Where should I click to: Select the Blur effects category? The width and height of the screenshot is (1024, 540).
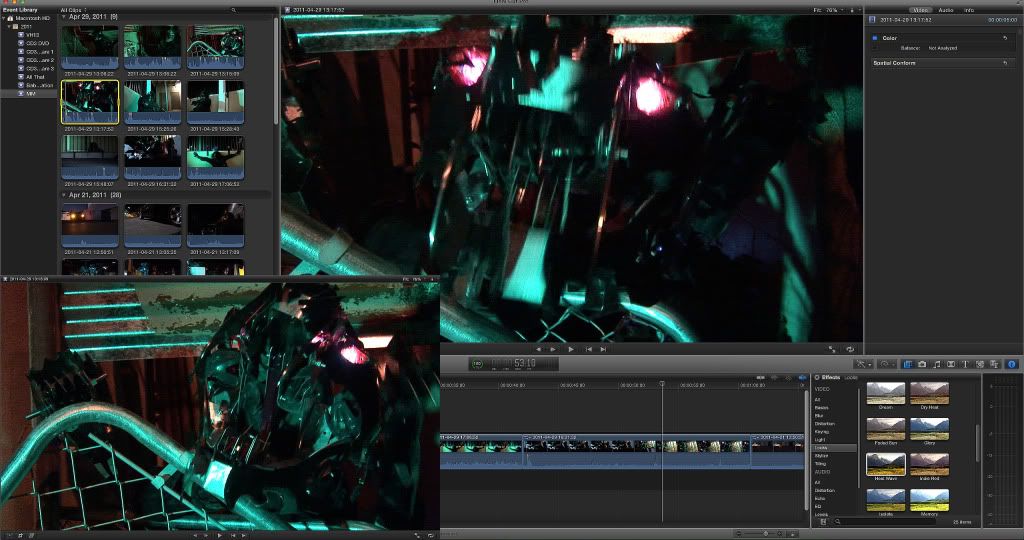pos(820,416)
